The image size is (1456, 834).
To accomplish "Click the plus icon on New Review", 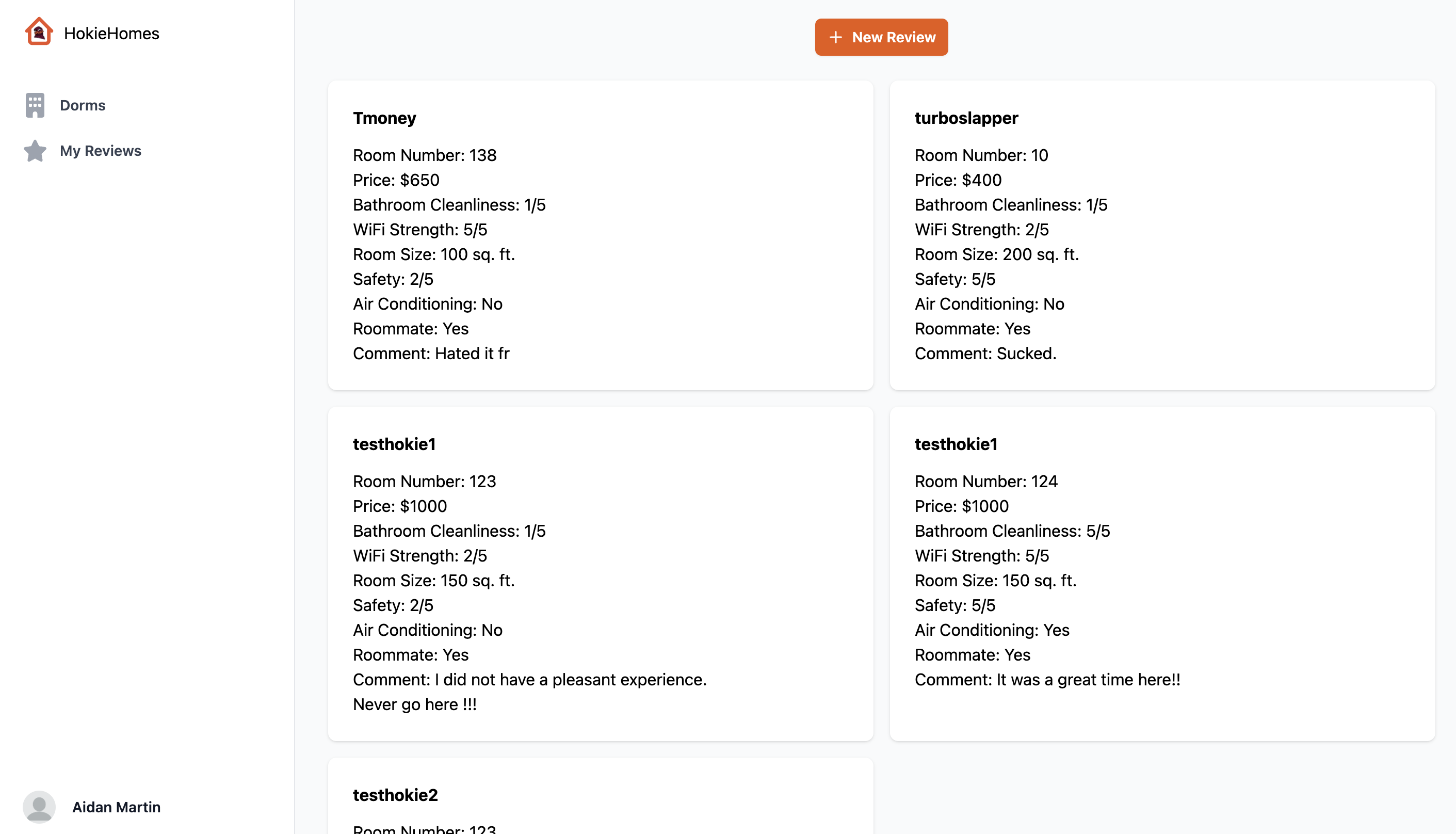I will (835, 37).
